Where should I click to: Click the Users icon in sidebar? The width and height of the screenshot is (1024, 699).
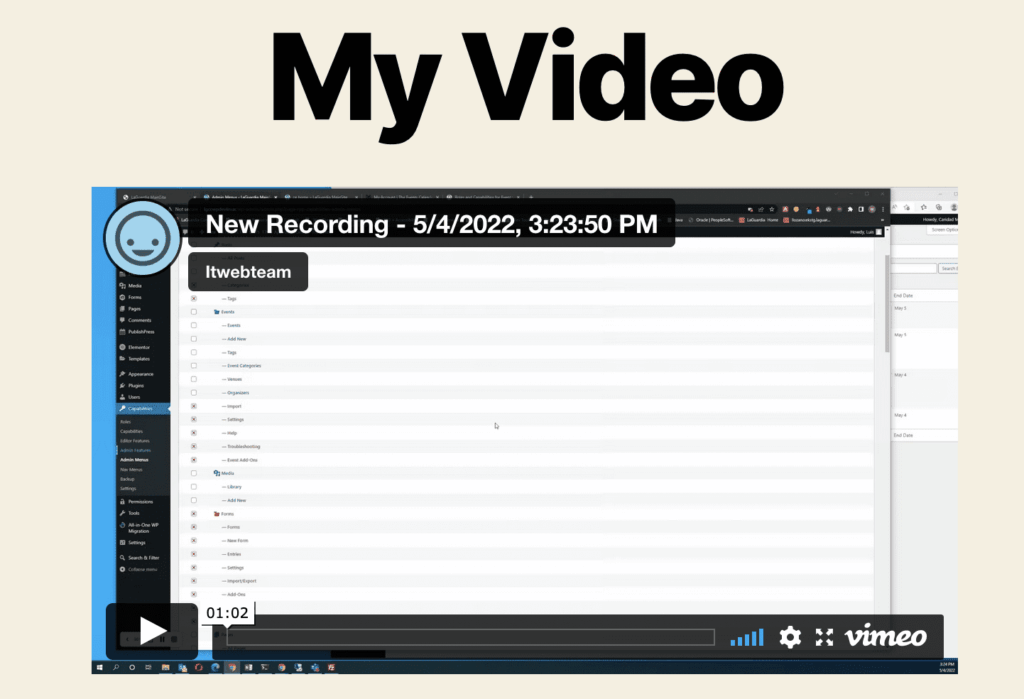click(122, 397)
